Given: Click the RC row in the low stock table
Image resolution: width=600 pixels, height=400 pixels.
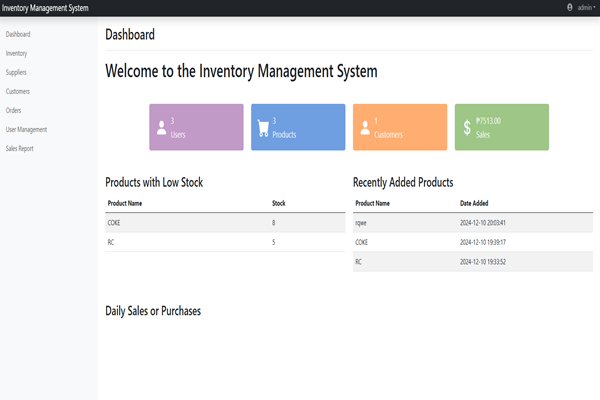Looking at the screenshot, I should [x=225, y=242].
